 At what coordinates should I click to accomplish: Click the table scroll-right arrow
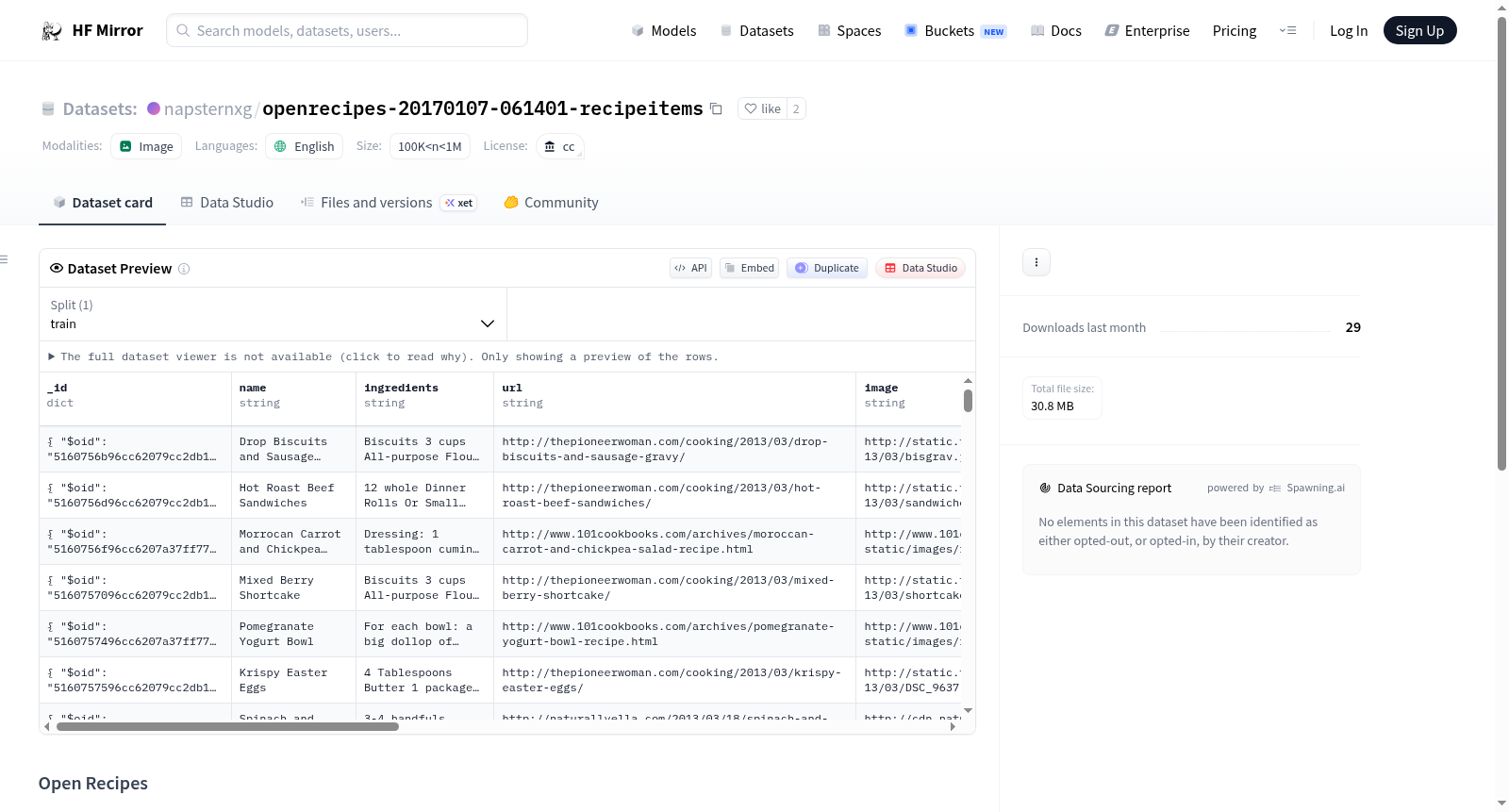[x=953, y=727]
